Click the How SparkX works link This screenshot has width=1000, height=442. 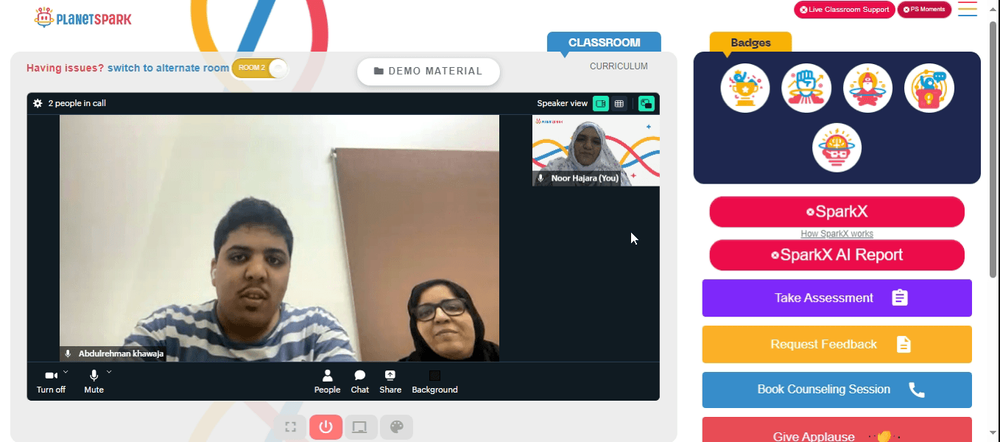[x=837, y=233]
